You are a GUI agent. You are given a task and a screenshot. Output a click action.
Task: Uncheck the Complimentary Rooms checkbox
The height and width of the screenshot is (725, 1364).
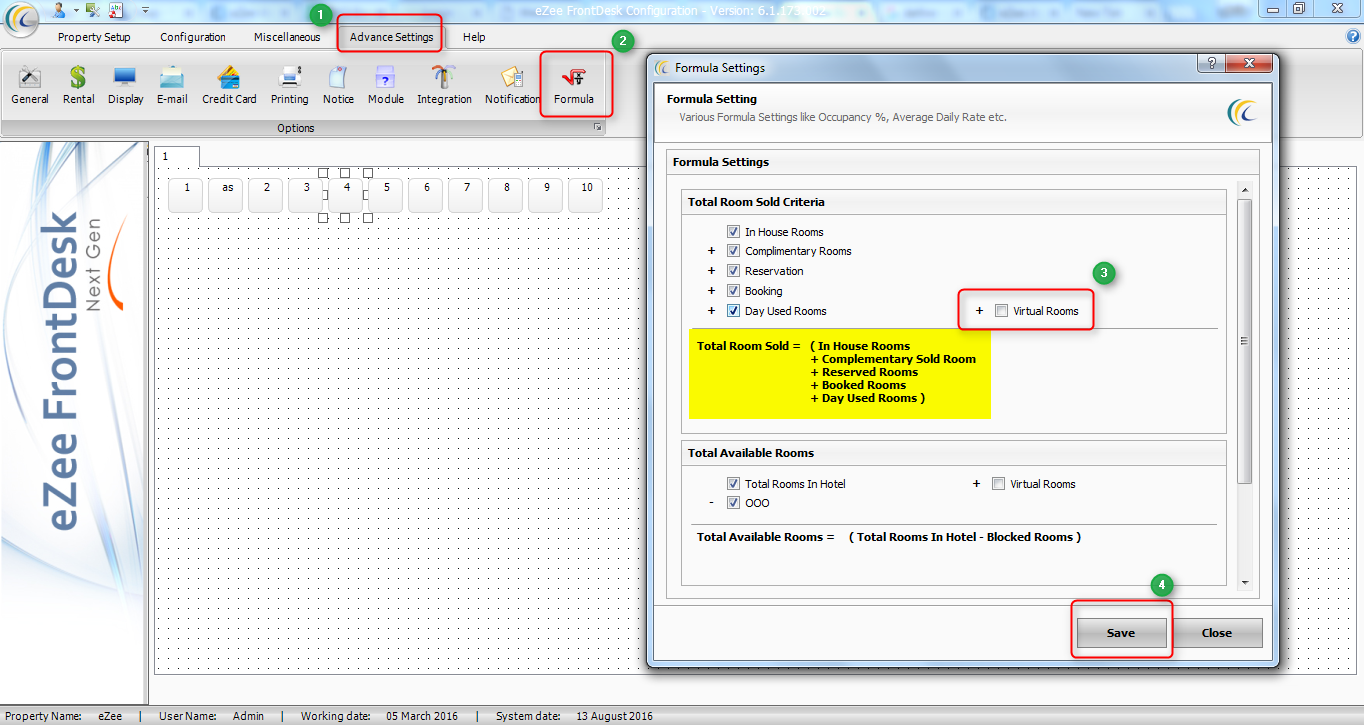pos(733,251)
